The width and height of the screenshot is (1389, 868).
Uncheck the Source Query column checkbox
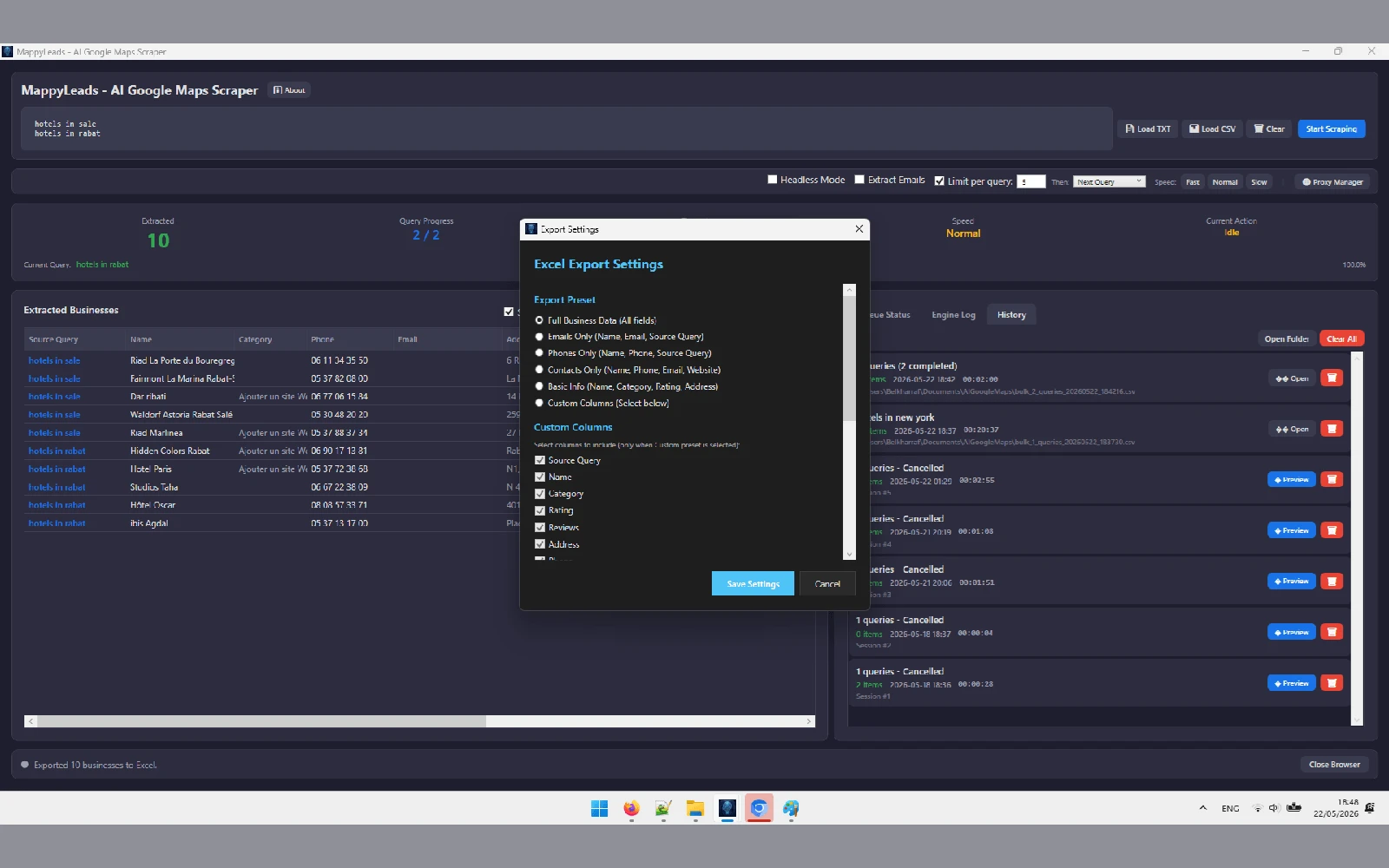tap(540, 460)
